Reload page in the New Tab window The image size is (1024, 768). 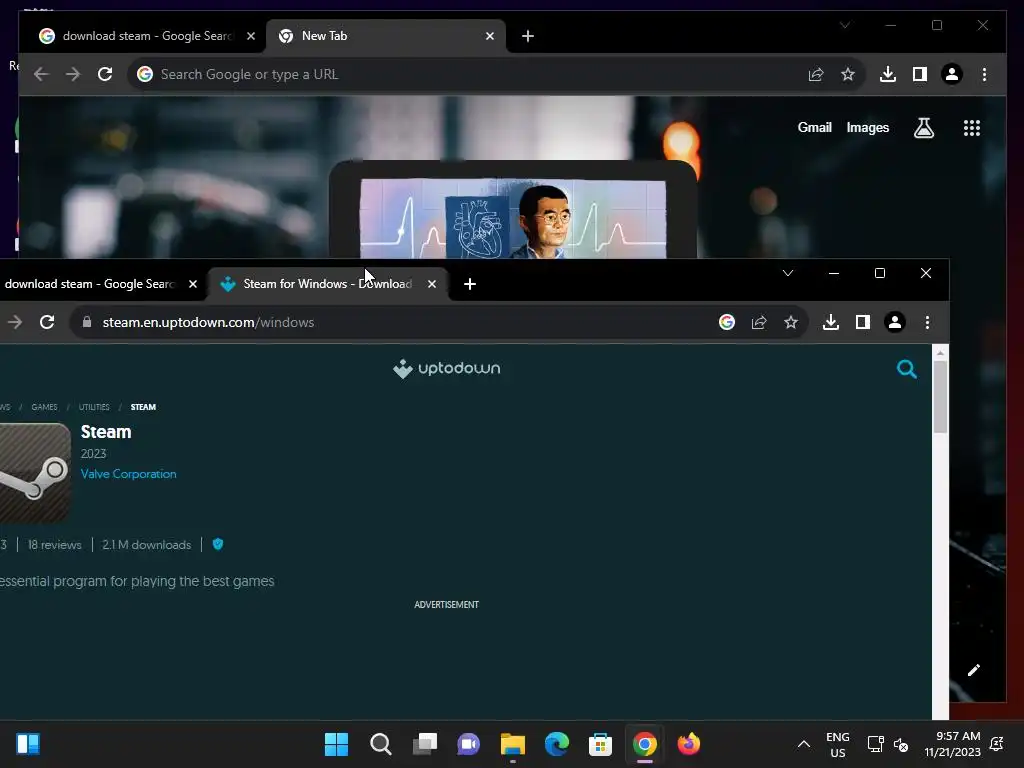click(104, 74)
